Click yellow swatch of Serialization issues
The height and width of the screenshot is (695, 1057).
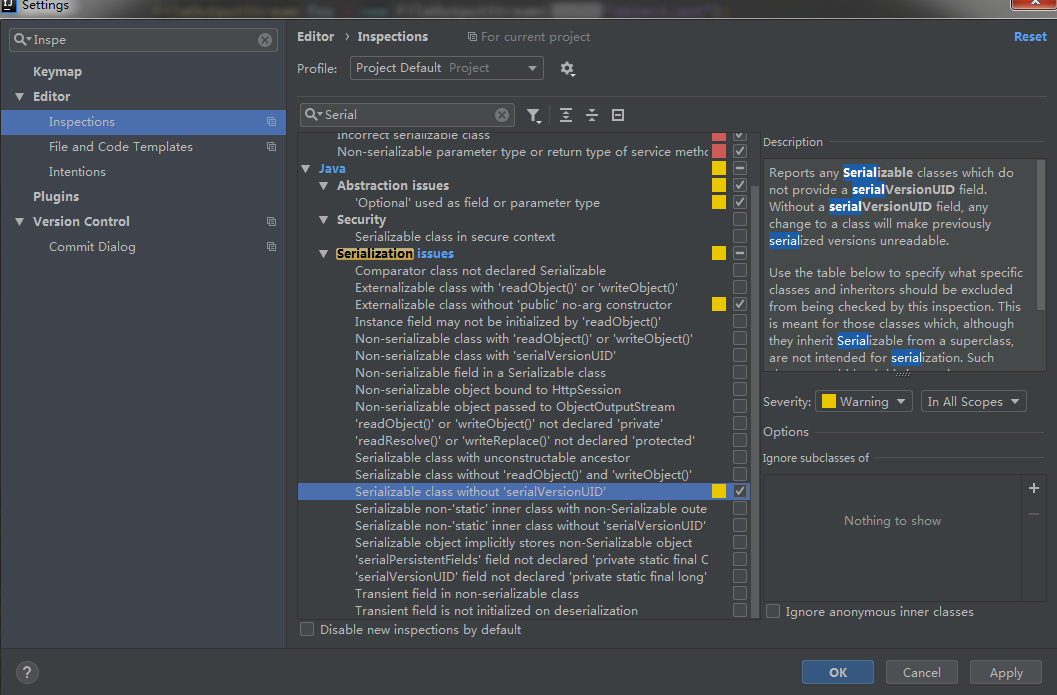click(719, 253)
